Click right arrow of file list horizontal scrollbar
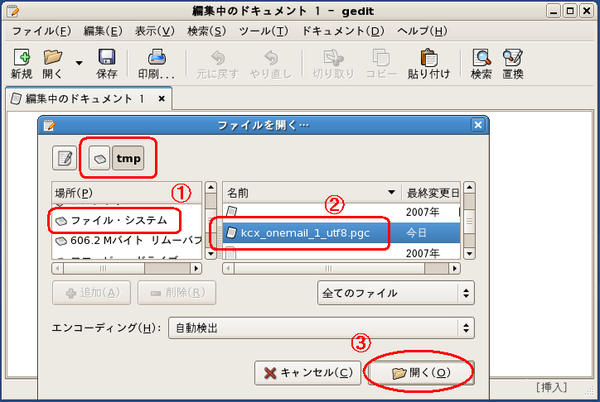Viewport: 600px width, 402px height. [x=455, y=269]
